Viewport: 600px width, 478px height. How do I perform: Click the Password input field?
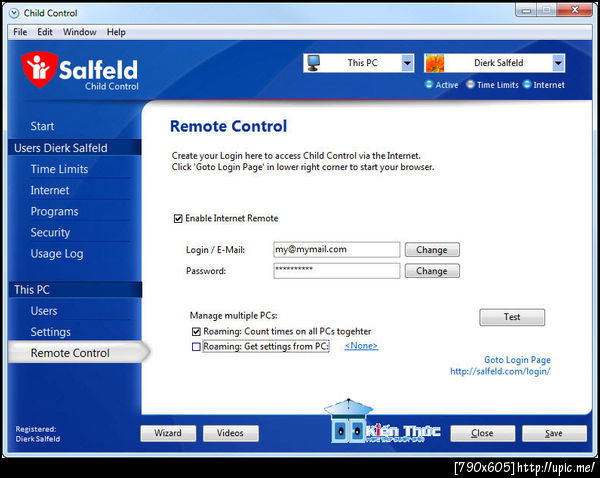(x=337, y=271)
